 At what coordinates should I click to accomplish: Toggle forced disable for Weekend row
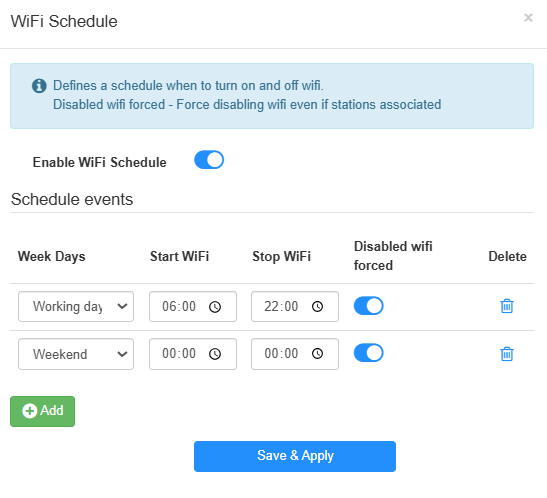[x=368, y=353]
